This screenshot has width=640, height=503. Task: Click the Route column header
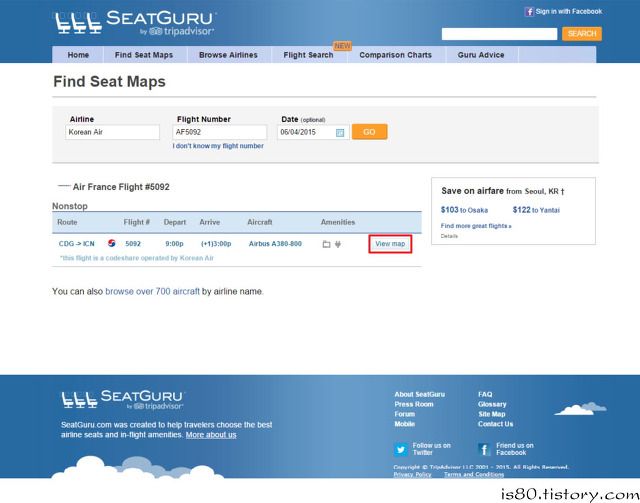point(67,222)
